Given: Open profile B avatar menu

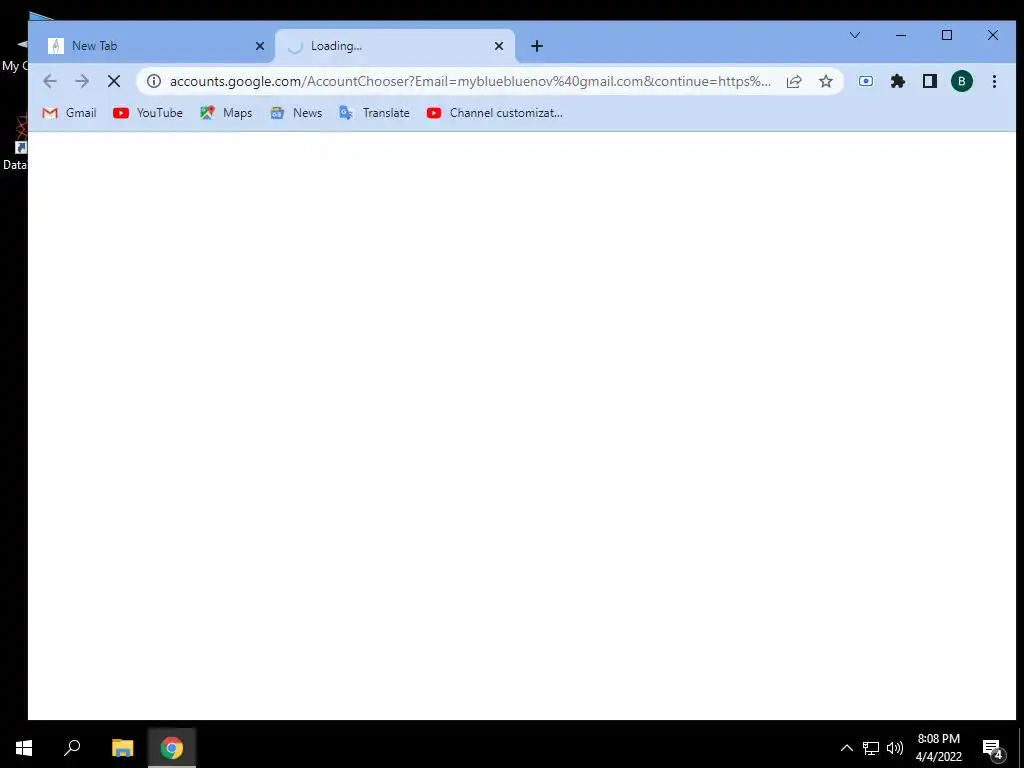Looking at the screenshot, I should 962,81.
